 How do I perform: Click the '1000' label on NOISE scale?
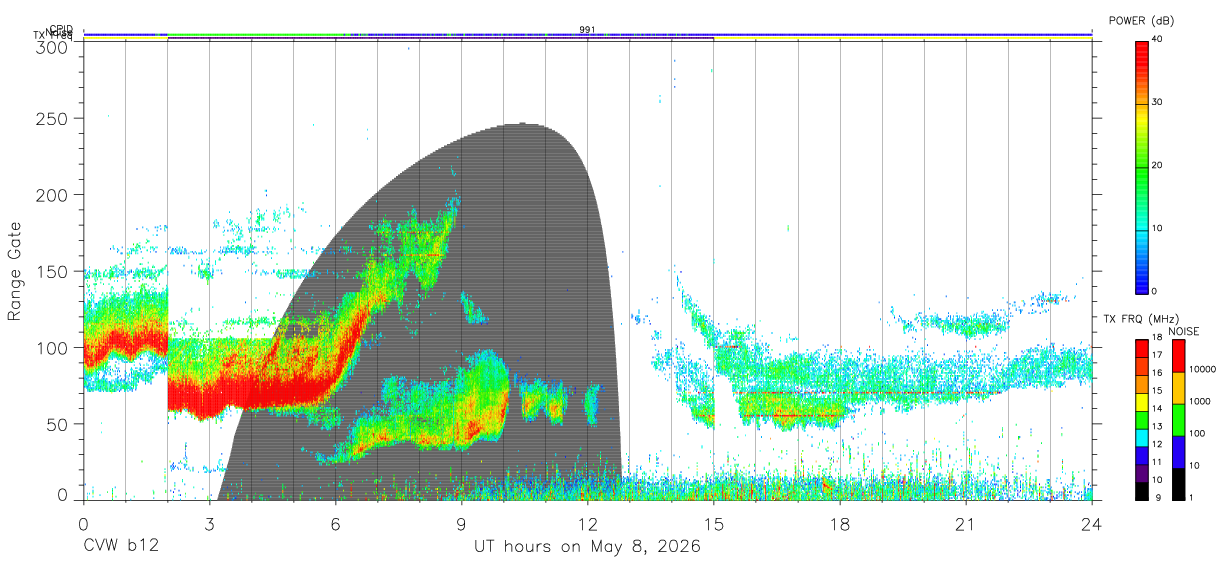(1200, 401)
